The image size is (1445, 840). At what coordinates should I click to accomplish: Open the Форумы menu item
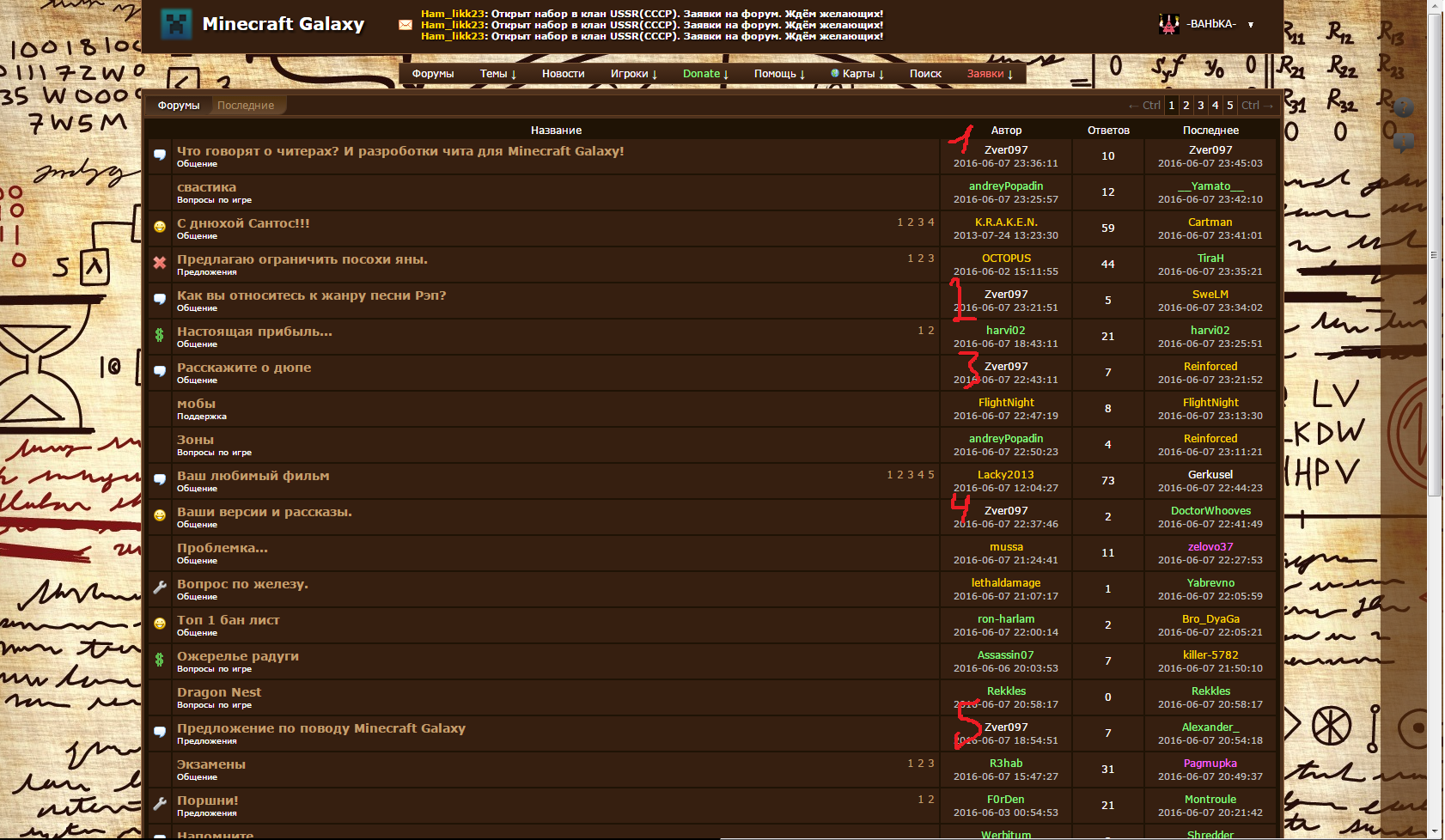pyautogui.click(x=433, y=74)
